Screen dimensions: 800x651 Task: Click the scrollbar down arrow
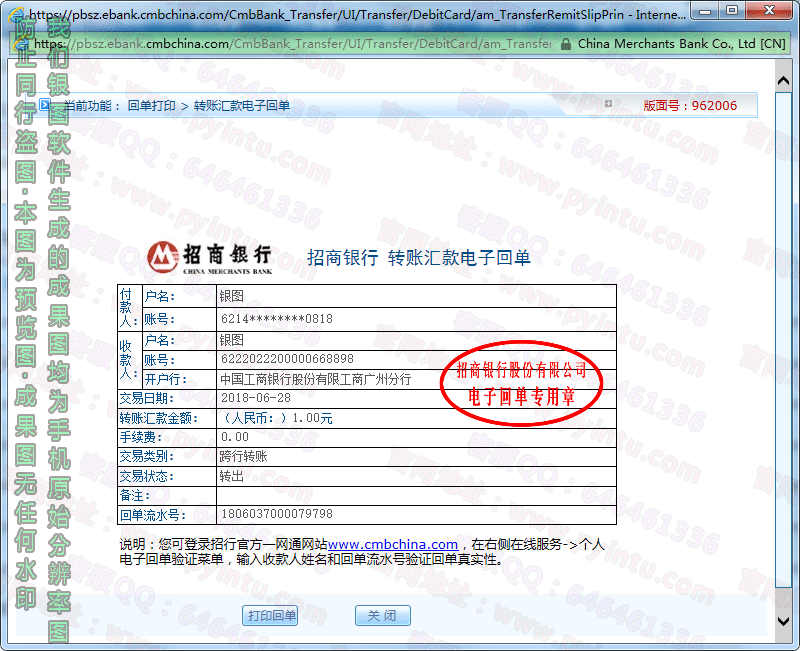click(x=783, y=621)
